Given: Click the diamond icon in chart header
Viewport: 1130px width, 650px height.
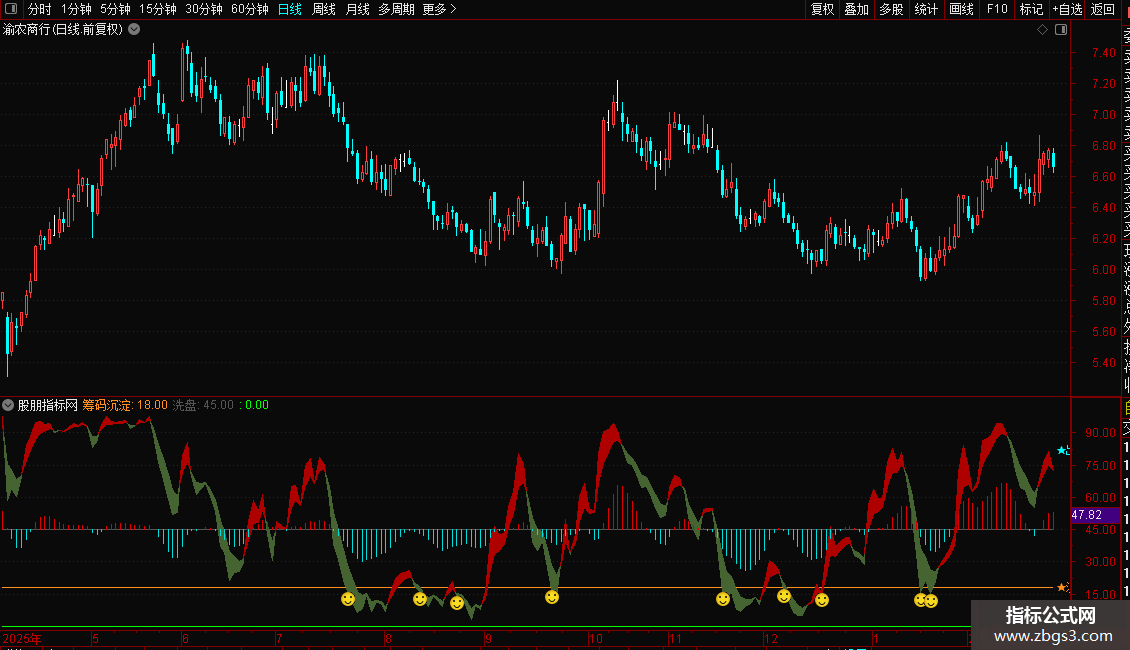Looking at the screenshot, I should [x=1042, y=29].
